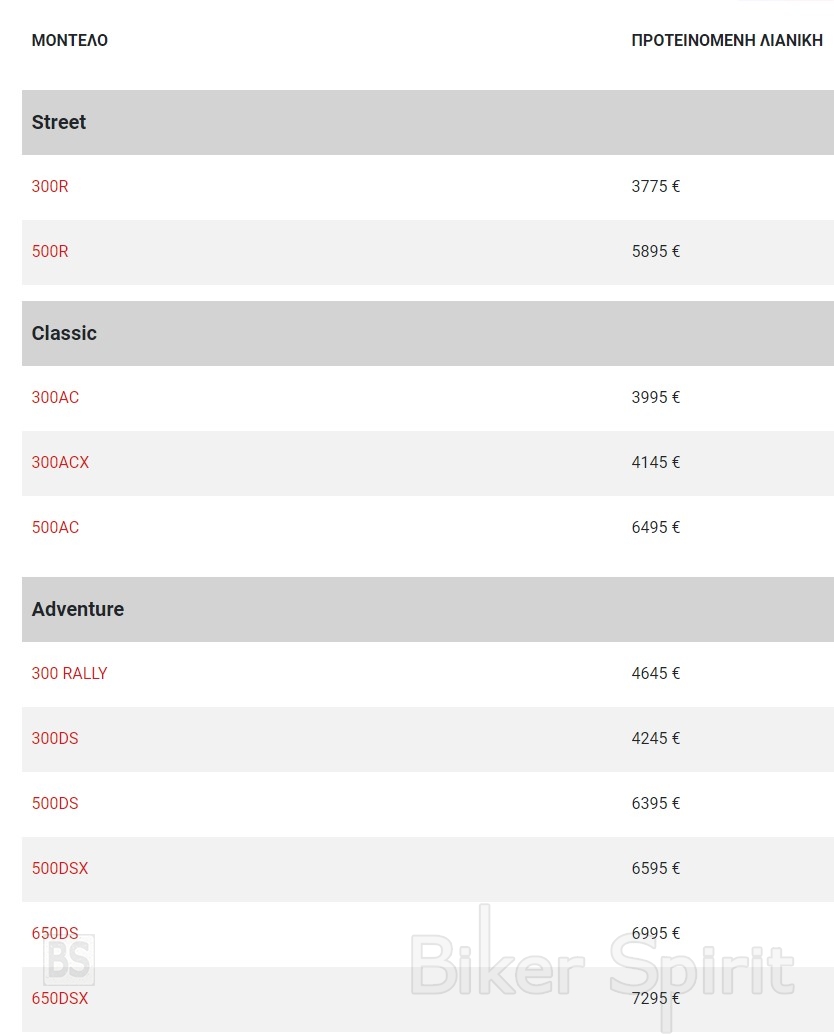834x1036 pixels.
Task: Click the ΠΡΟΤΕΙΝΟΜΕΝΗ ΛΙΑΝΙΚΗ column header
Action: click(x=727, y=41)
